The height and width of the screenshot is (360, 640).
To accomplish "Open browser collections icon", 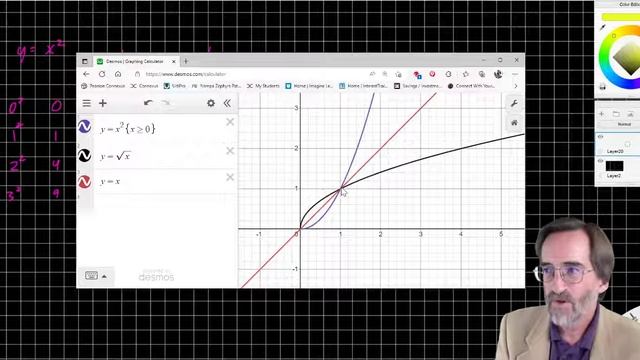I will [482, 74].
